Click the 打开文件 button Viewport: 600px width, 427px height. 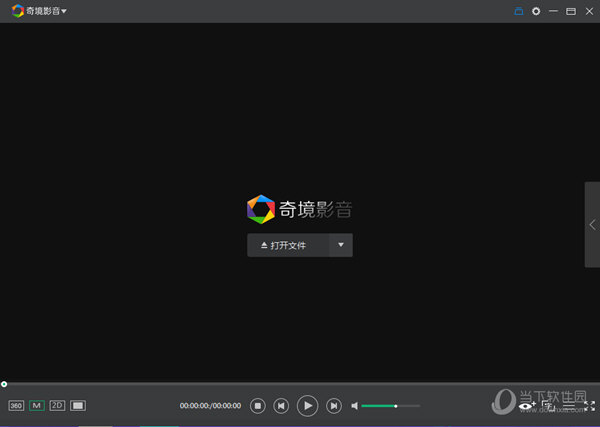click(x=288, y=245)
